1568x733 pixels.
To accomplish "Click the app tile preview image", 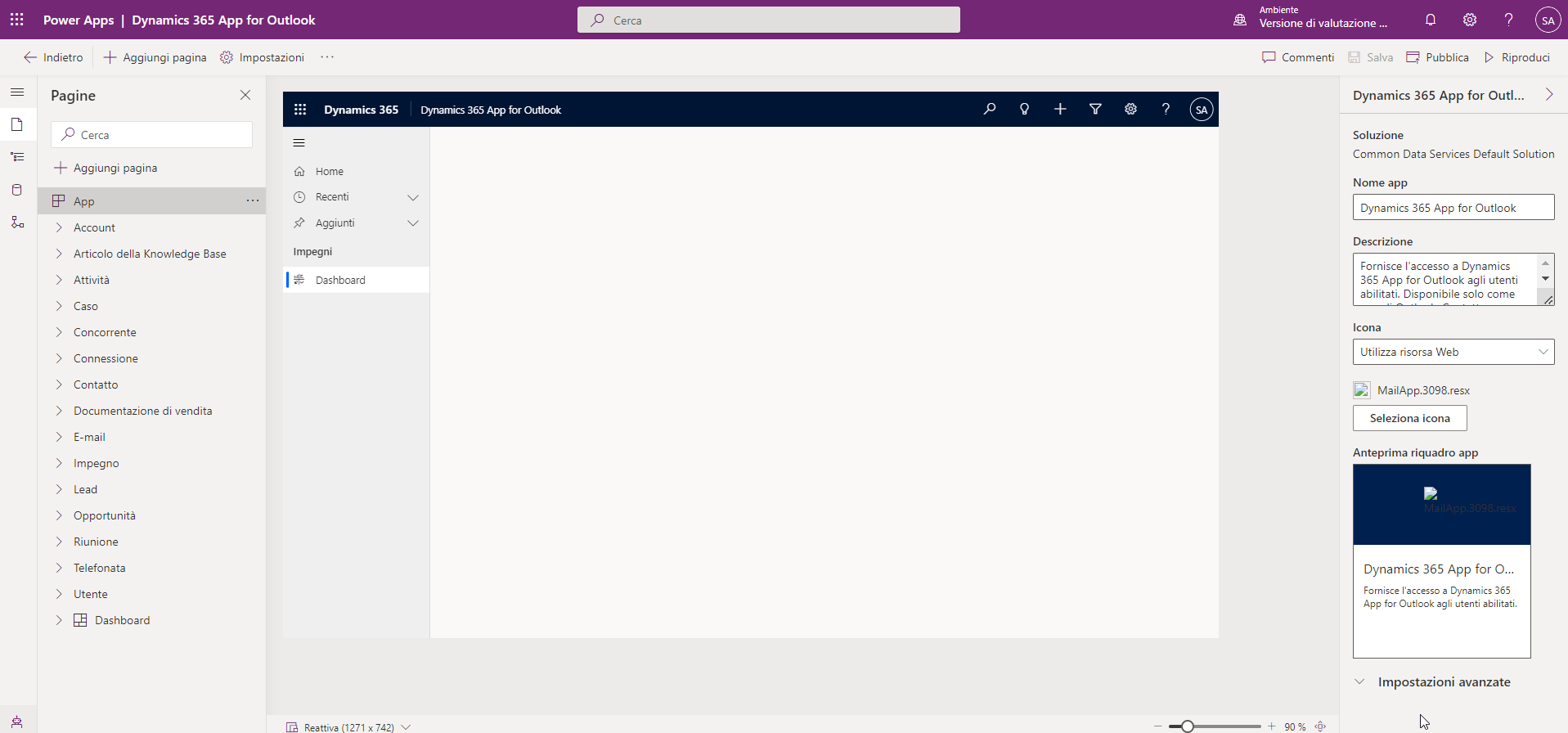I will (x=1442, y=505).
